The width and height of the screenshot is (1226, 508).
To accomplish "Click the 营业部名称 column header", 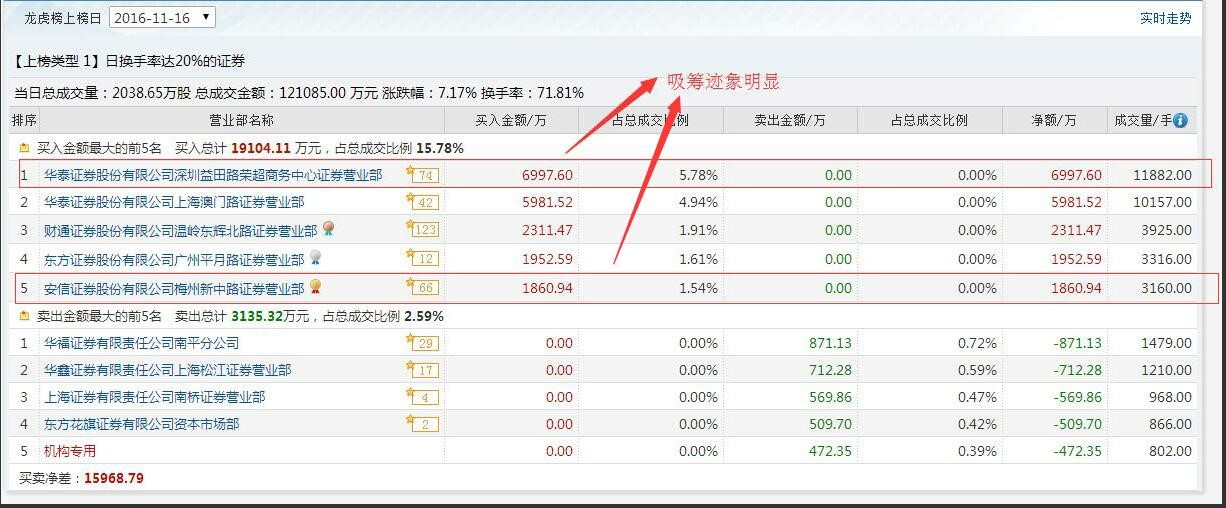I will tap(240, 121).
